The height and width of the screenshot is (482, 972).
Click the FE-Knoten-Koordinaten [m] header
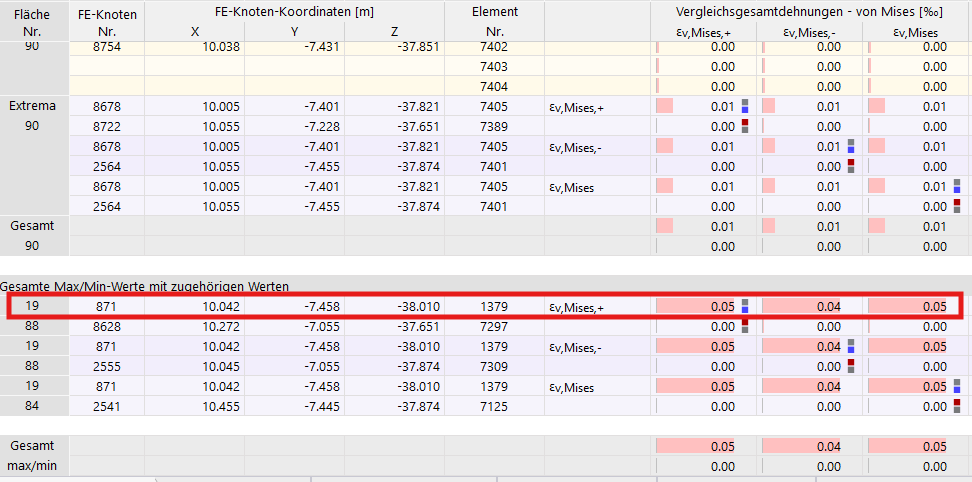click(x=294, y=12)
